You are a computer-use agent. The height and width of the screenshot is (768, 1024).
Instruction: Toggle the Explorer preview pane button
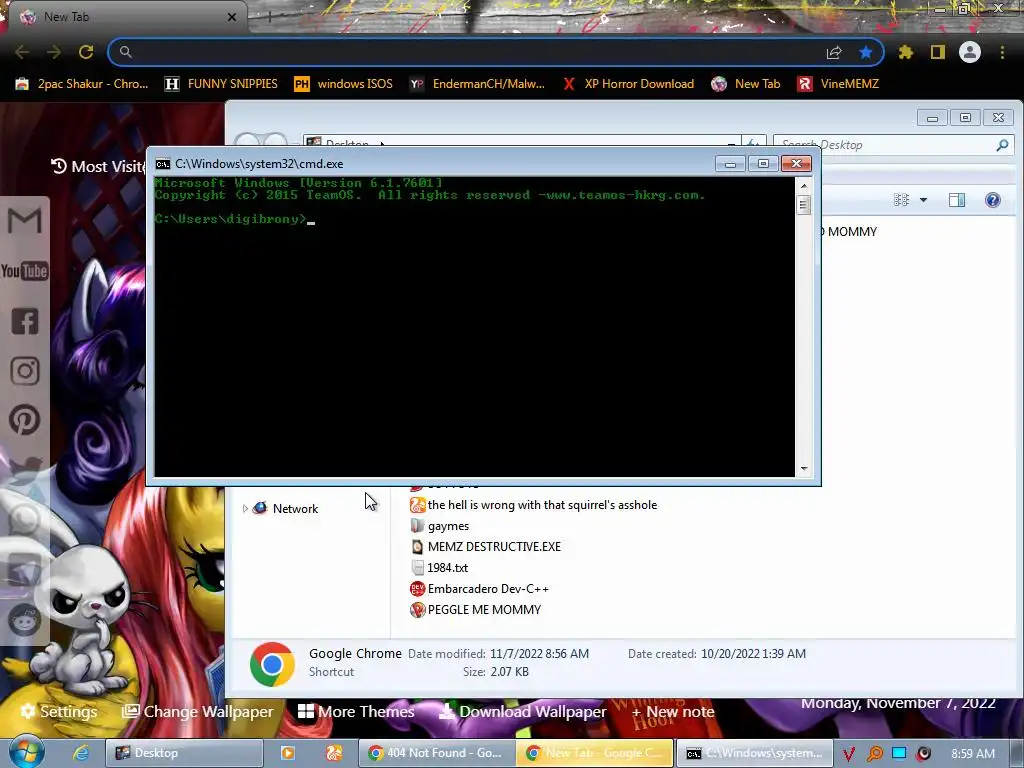tap(957, 200)
